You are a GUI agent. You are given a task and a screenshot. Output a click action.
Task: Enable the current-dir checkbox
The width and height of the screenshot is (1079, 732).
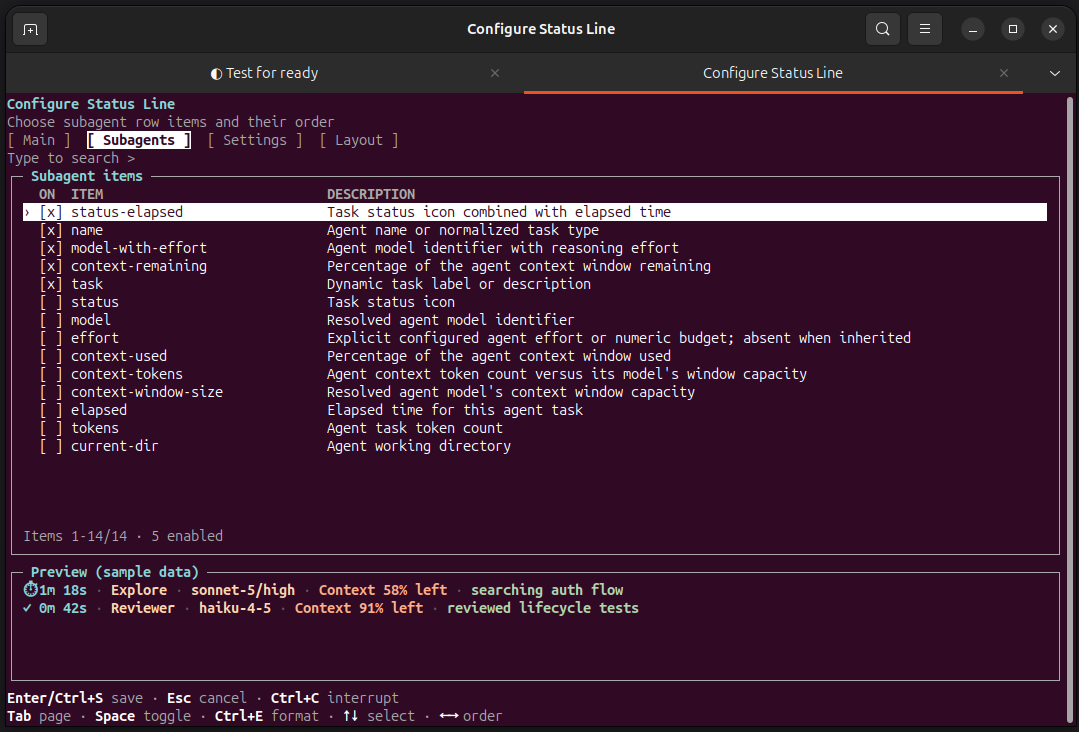(50, 446)
